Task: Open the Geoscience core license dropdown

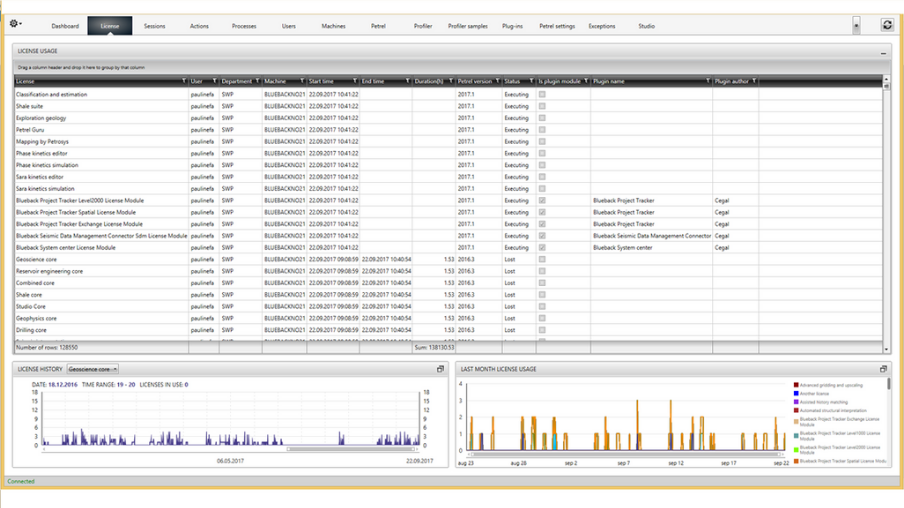Action: [93, 369]
